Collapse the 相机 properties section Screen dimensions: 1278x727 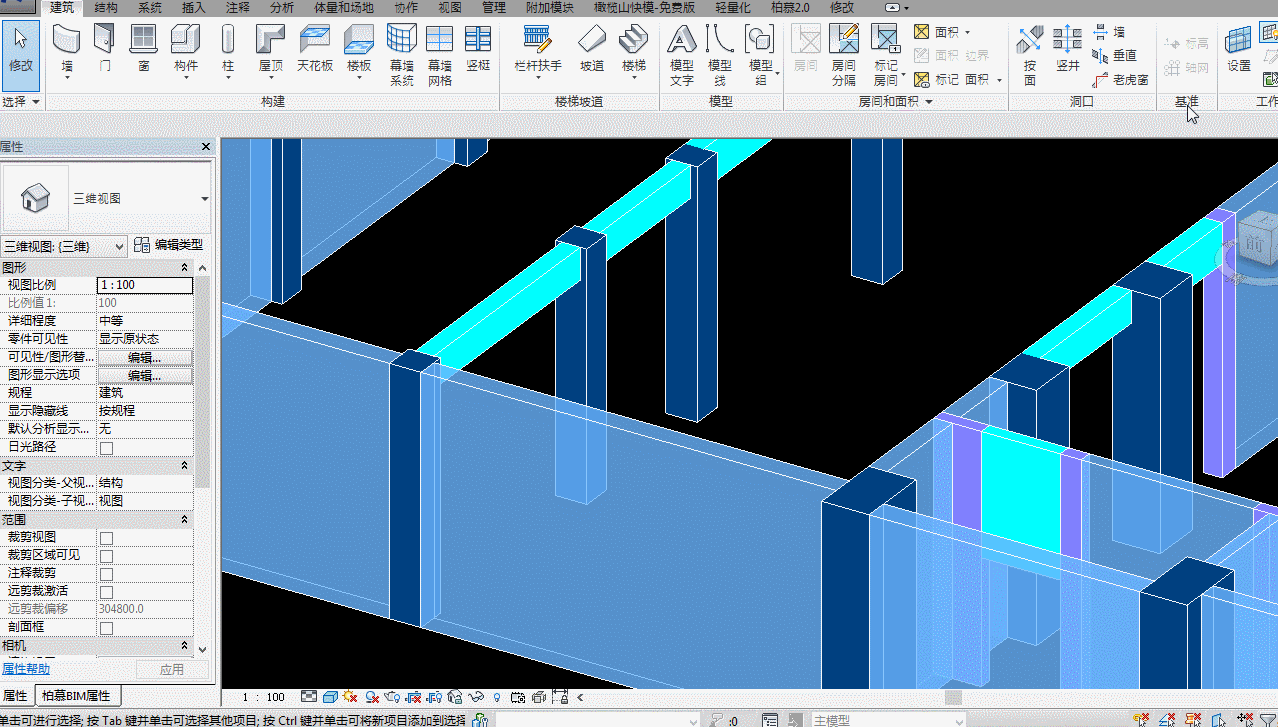pyautogui.click(x=184, y=646)
